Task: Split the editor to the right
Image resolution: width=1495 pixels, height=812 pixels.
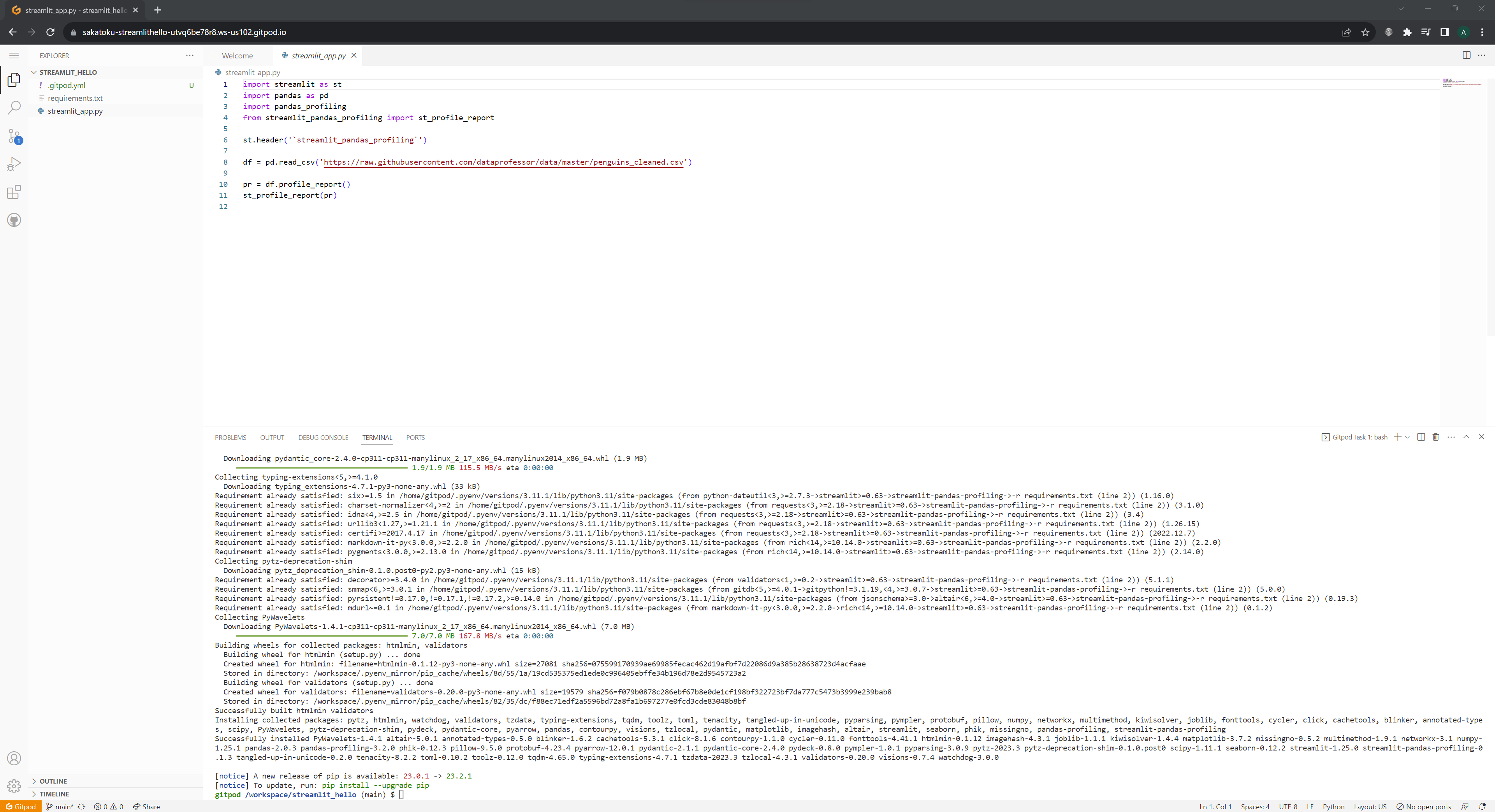Action: 1466,55
